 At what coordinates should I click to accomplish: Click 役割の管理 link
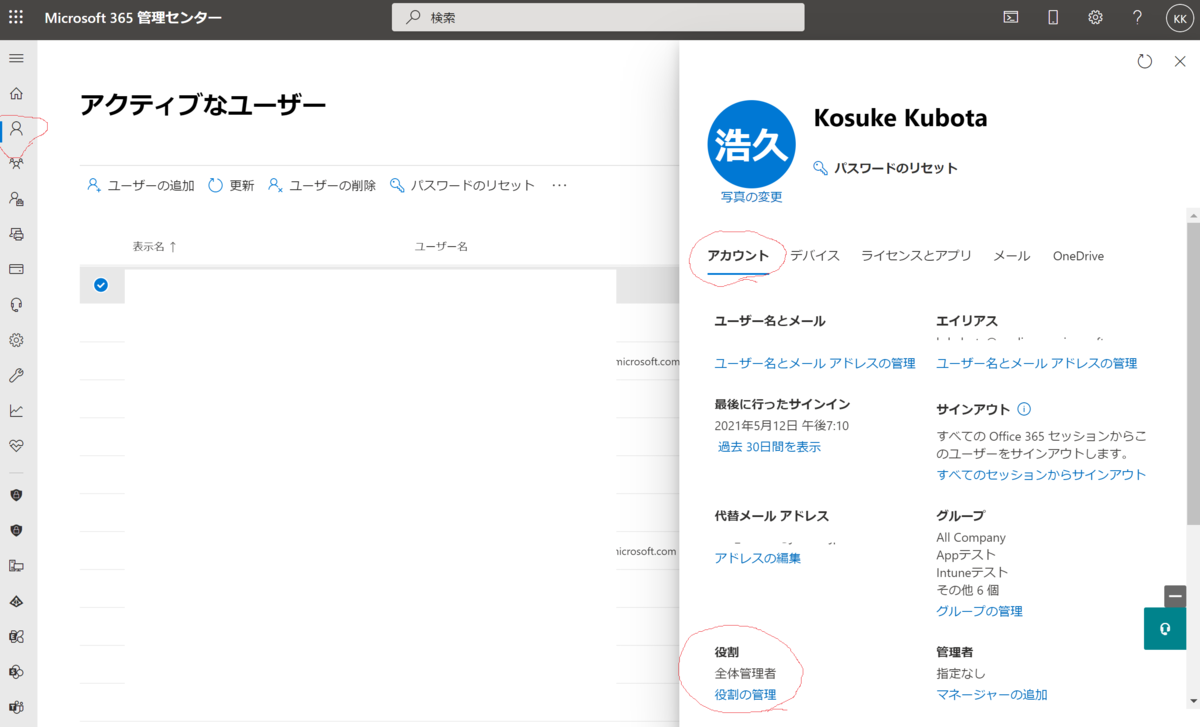[x=745, y=695]
